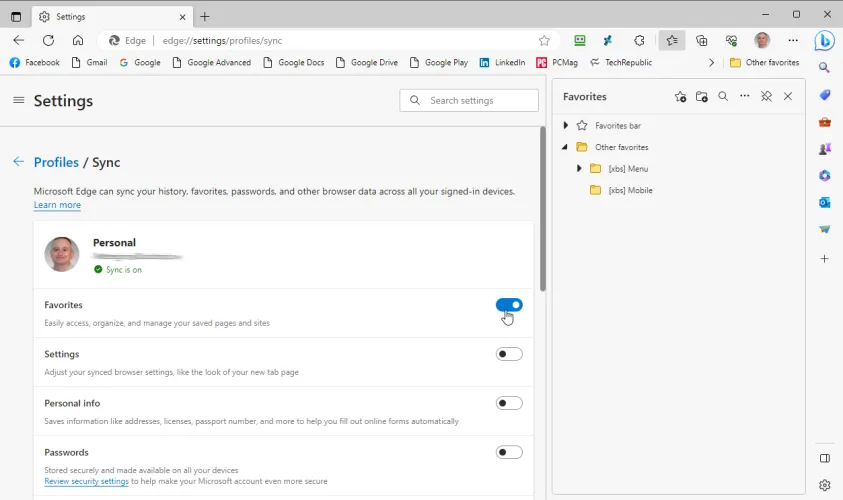Click the Home icon in toolbar
Viewport: 843px width, 500px height.
78,41
